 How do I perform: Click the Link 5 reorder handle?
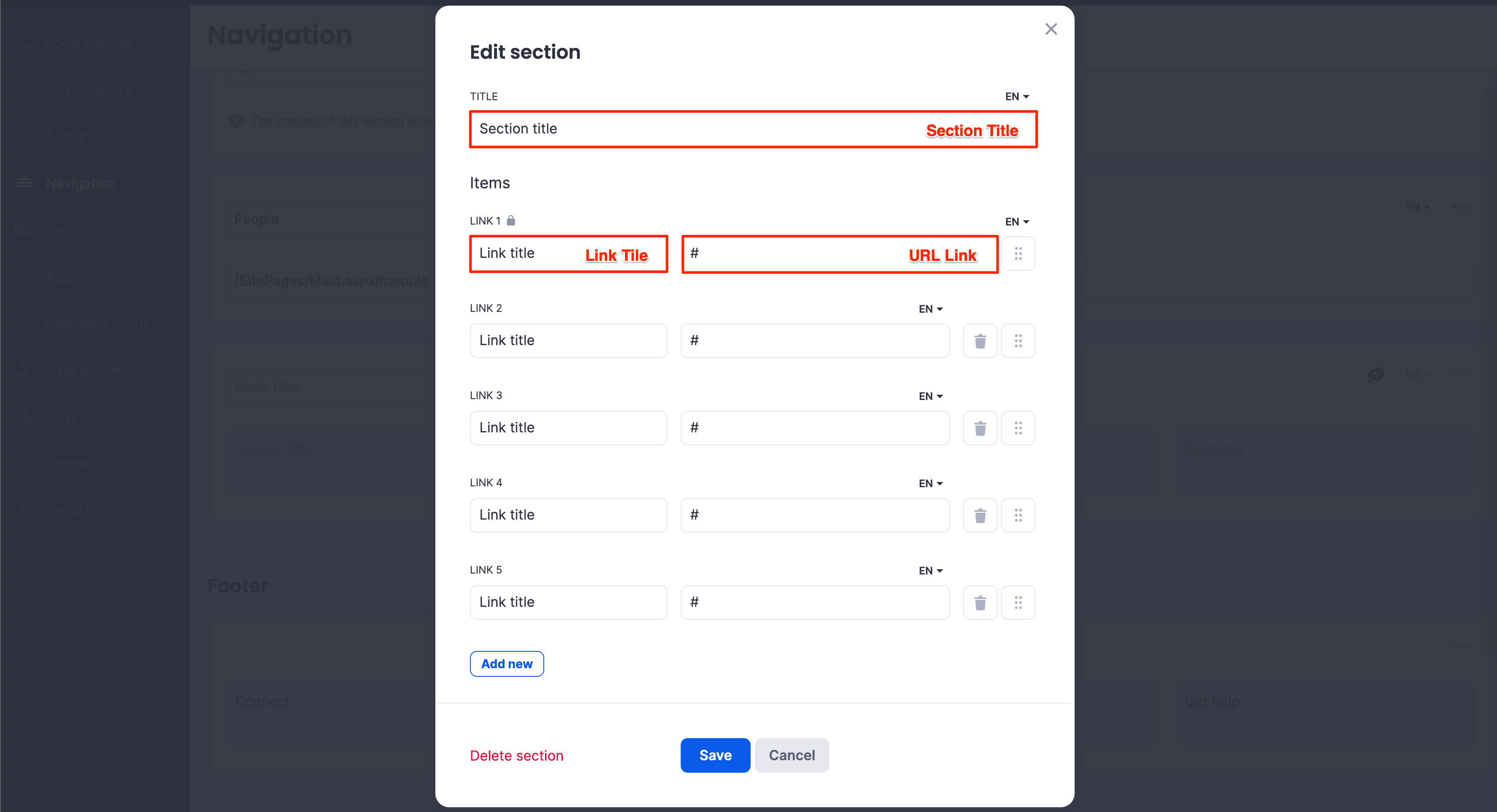pos(1018,602)
